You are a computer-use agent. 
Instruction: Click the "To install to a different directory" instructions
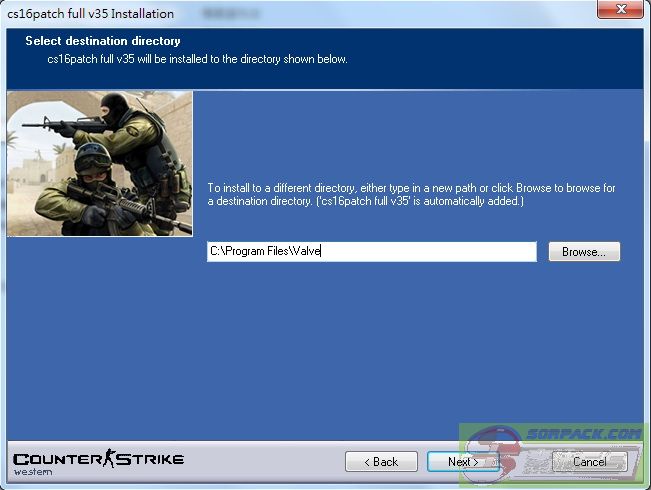[x=411, y=194]
